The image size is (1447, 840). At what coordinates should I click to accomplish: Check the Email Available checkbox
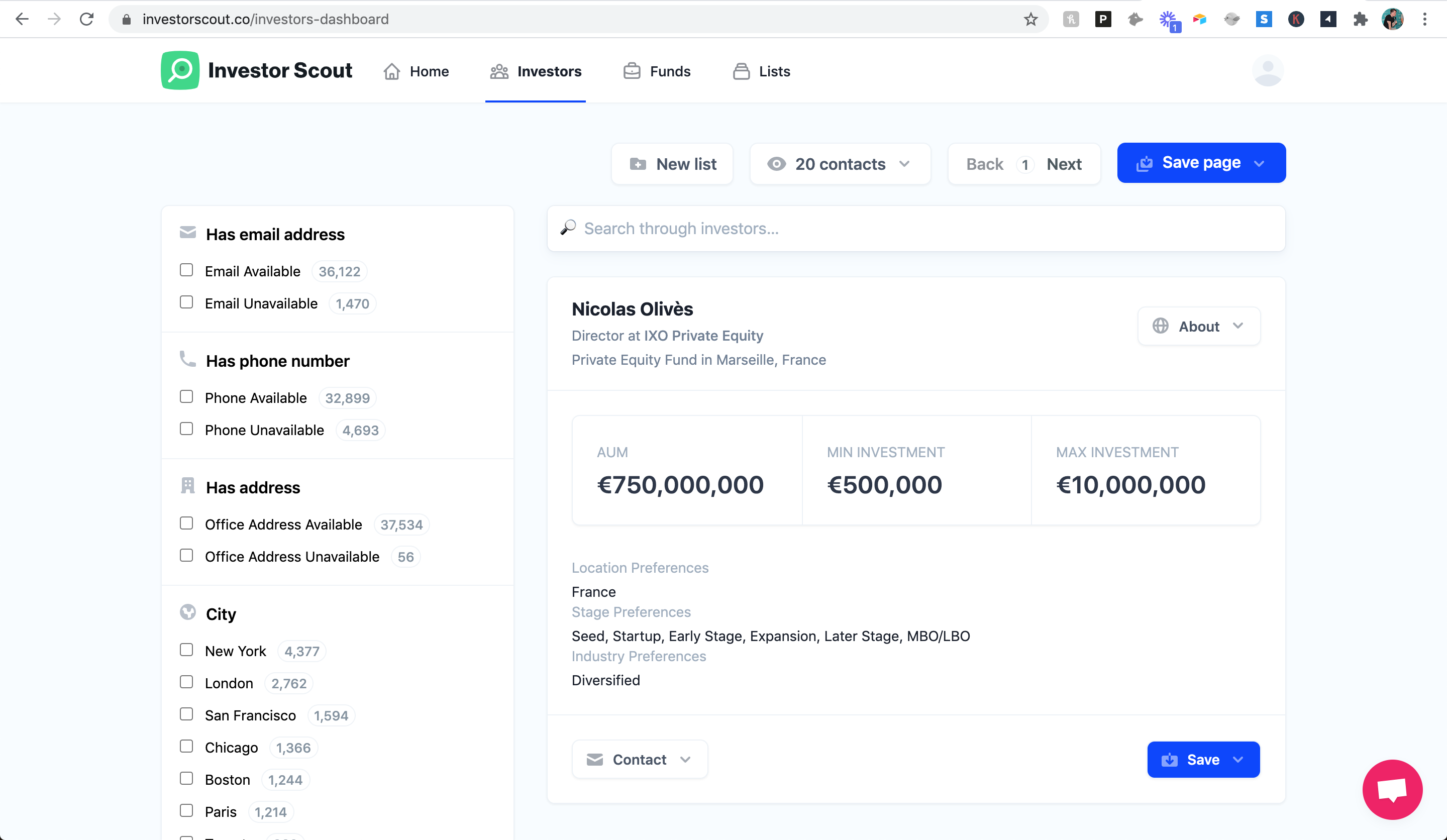[x=186, y=270]
